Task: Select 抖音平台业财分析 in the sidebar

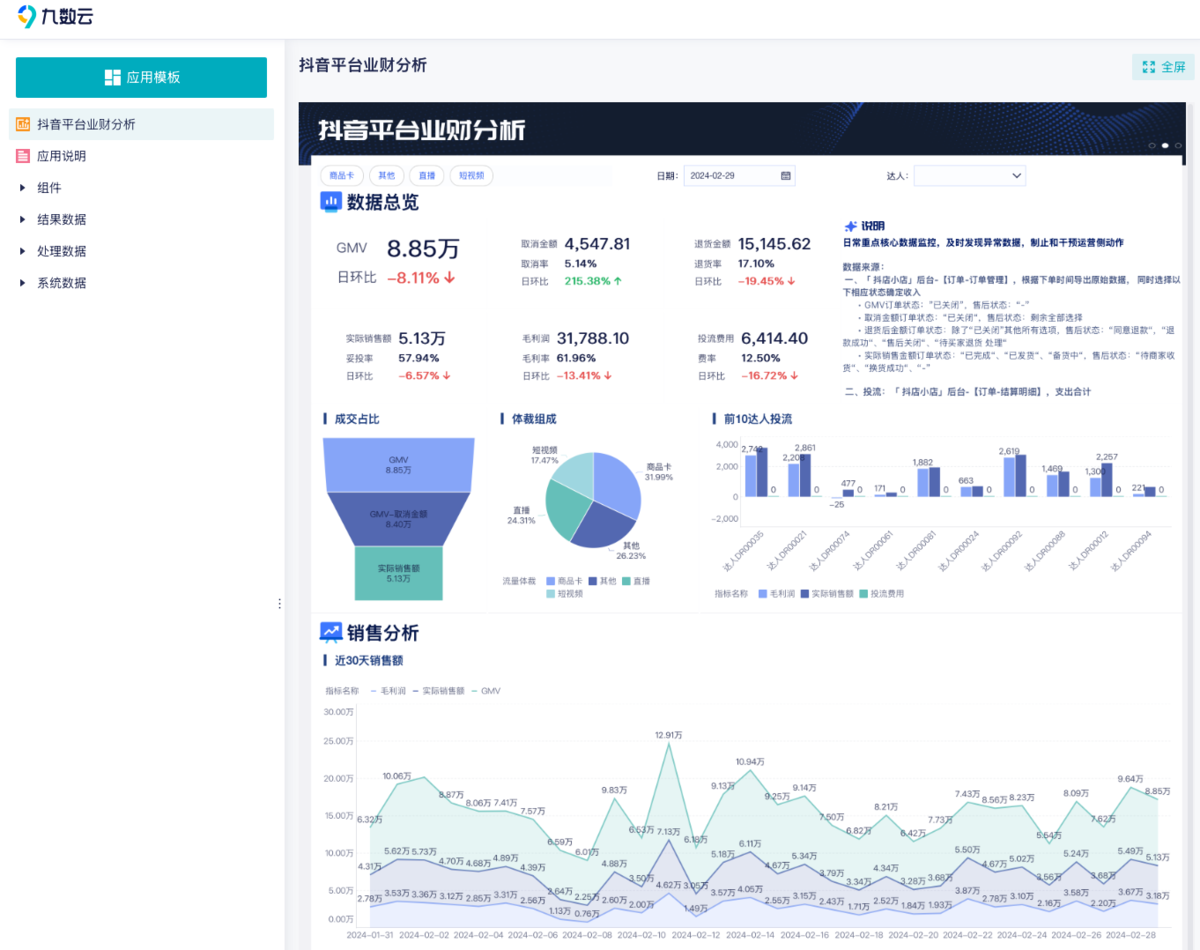Action: (x=86, y=124)
